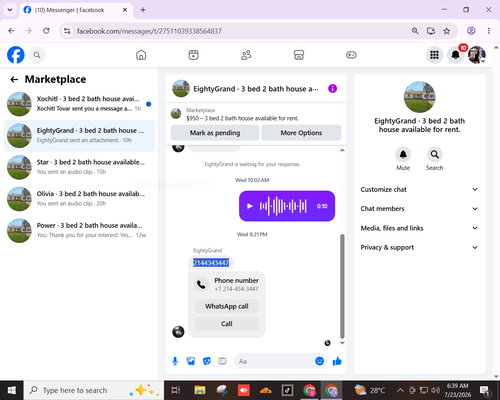
Task: Open the account profile picture menu
Action: pos(477,55)
